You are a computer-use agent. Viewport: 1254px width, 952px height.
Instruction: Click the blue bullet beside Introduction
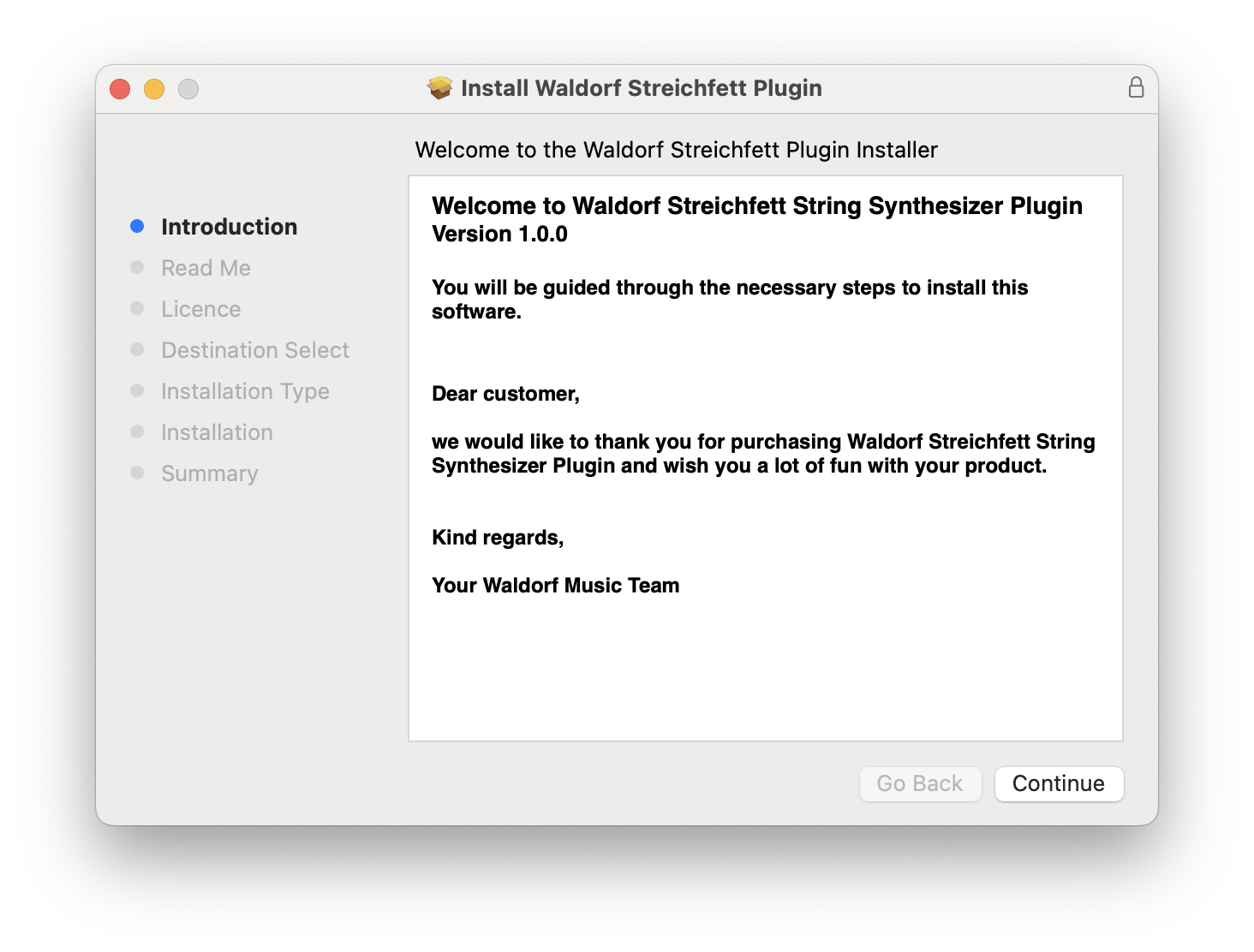tap(137, 226)
